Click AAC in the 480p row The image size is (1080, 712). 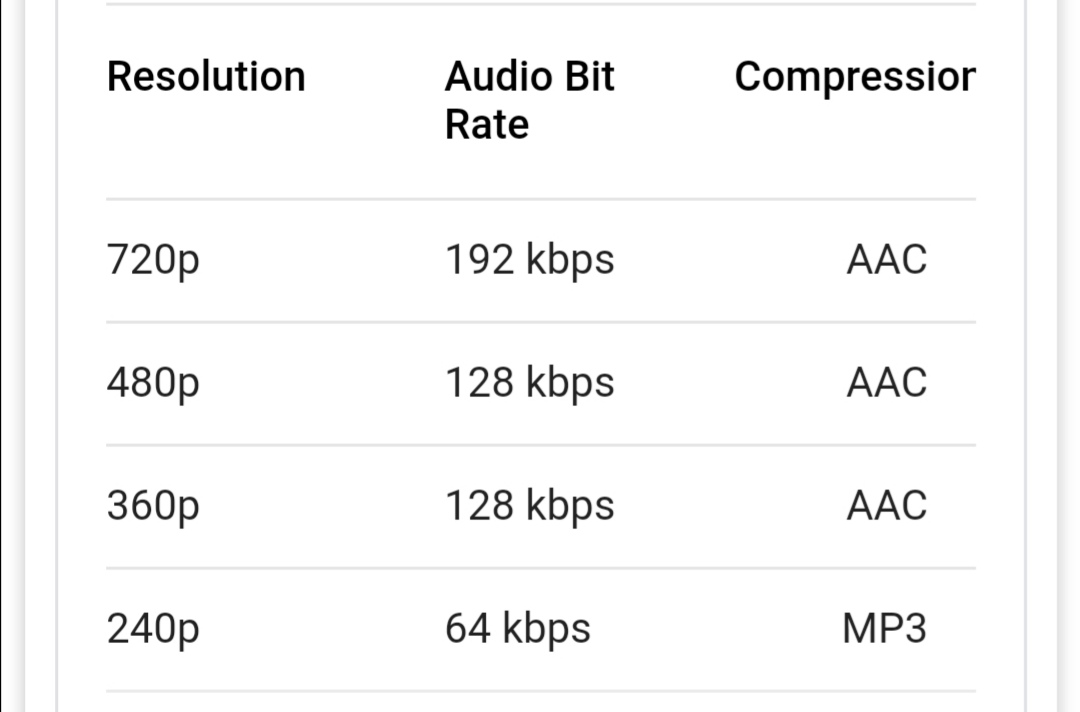[886, 383]
